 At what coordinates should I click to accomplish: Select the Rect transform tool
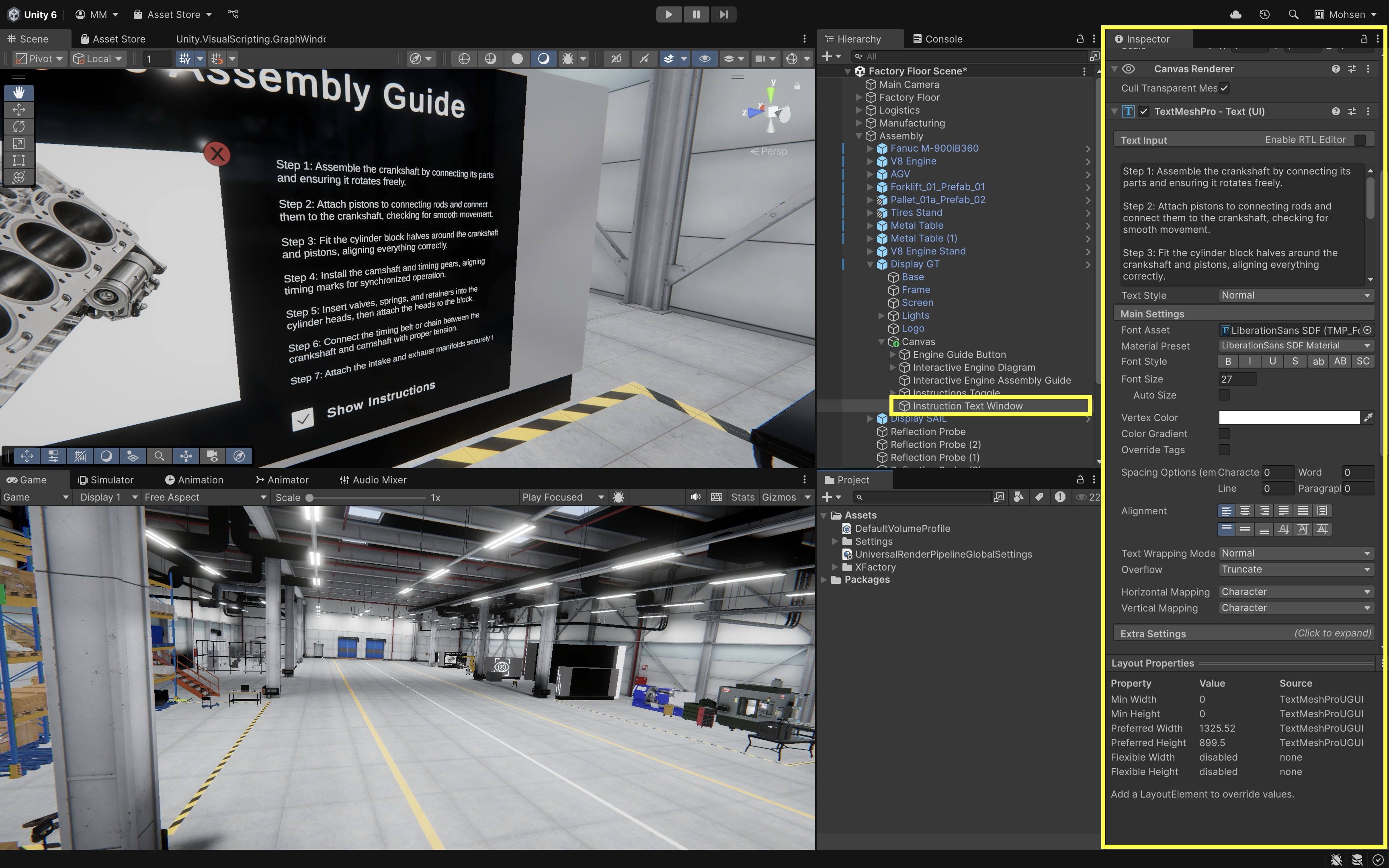tap(19, 160)
